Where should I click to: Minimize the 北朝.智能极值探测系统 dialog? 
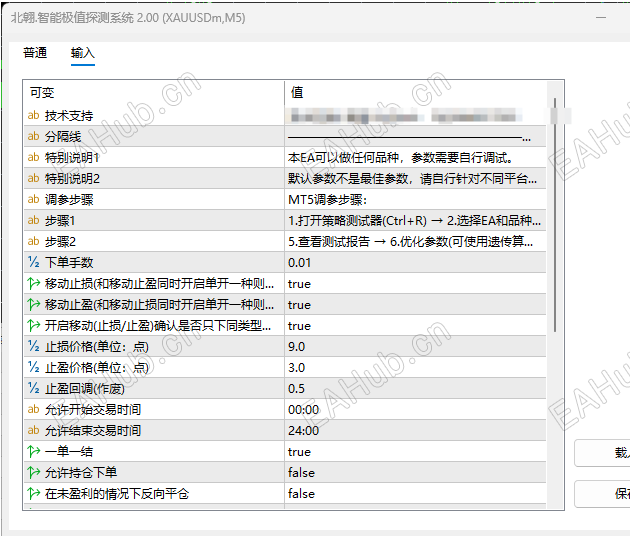pos(601,18)
